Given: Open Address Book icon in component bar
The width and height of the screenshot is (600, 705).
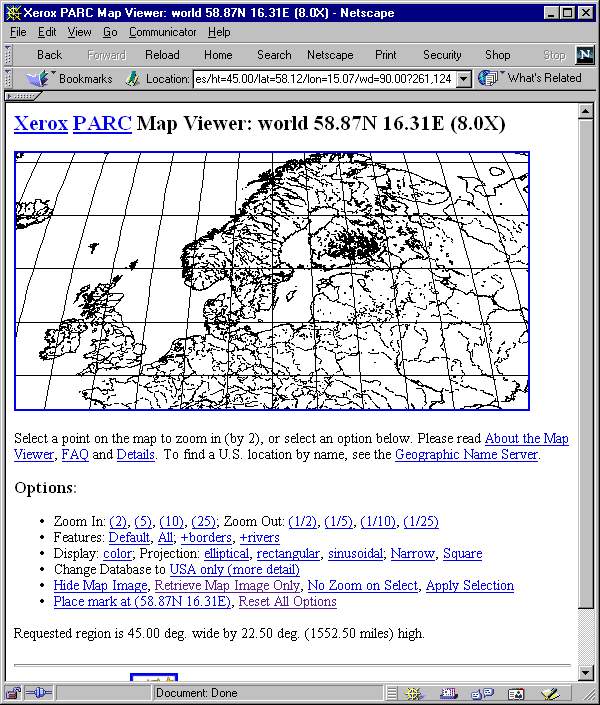Looking at the screenshot, I should pos(515,693).
